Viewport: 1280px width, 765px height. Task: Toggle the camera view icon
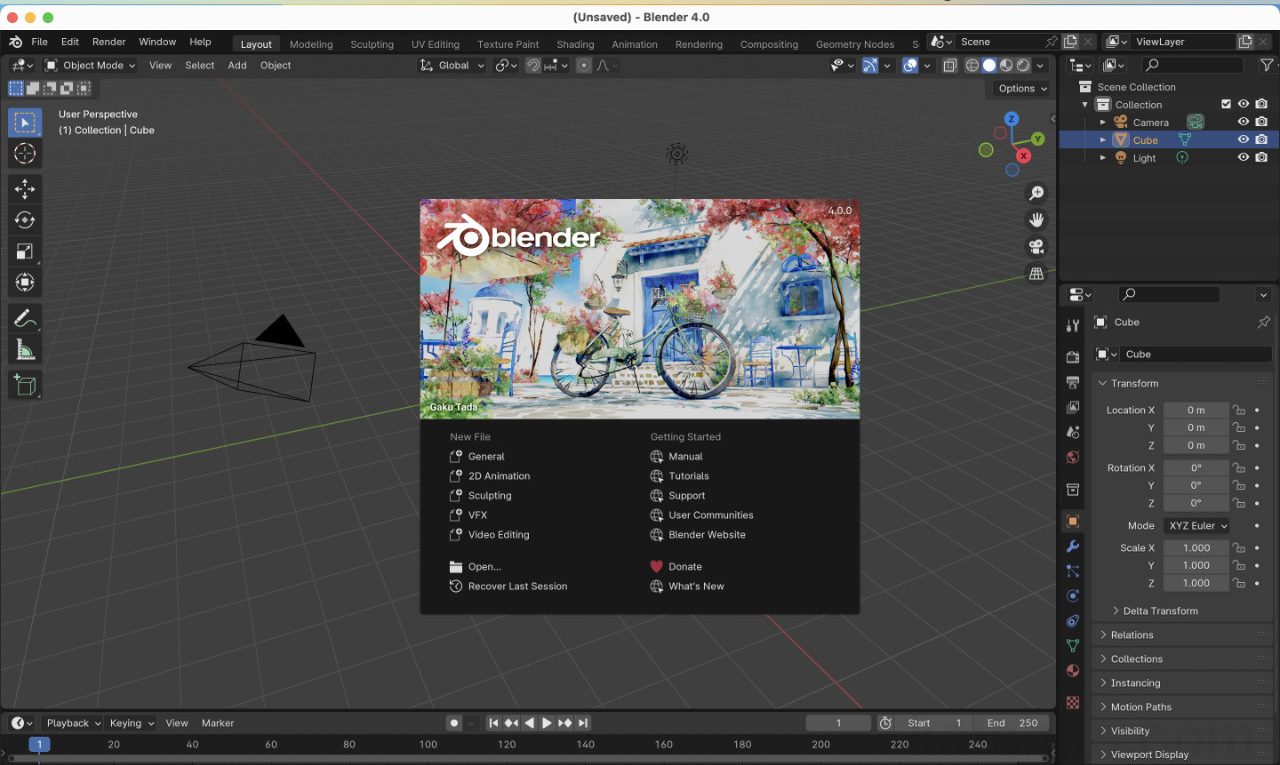(x=1037, y=247)
